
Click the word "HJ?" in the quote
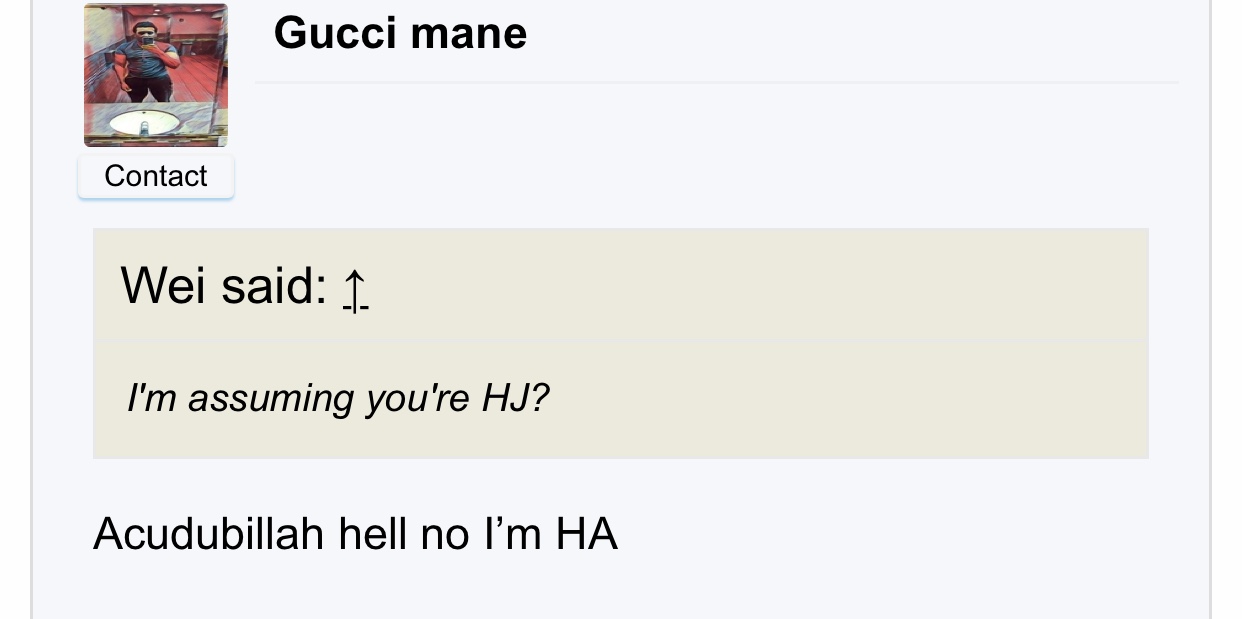(x=515, y=399)
